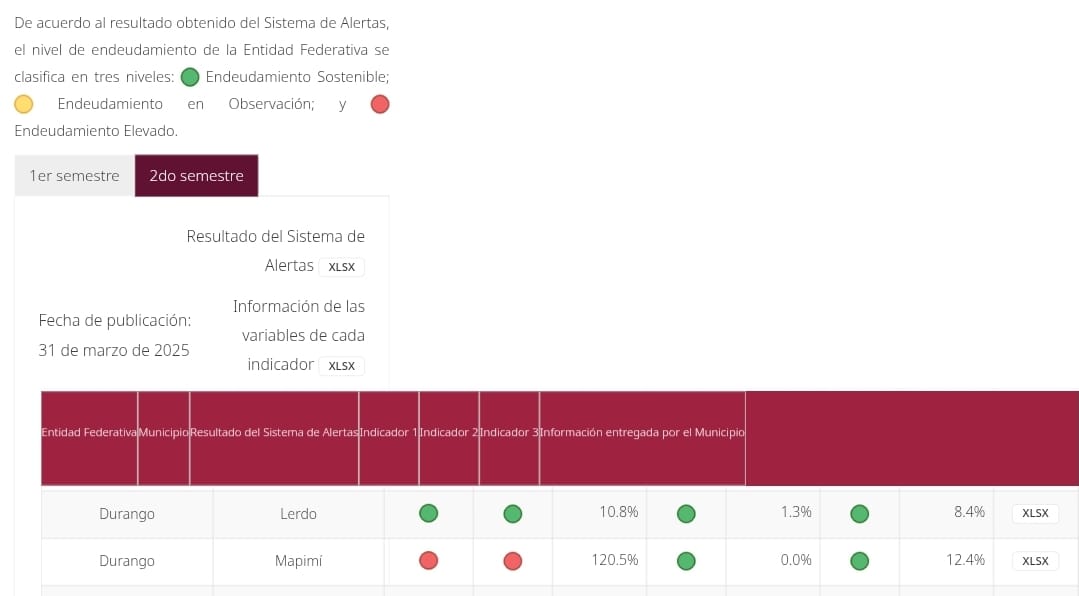Click the Municipio column header
This screenshot has width=1079, height=596.
pos(164,432)
